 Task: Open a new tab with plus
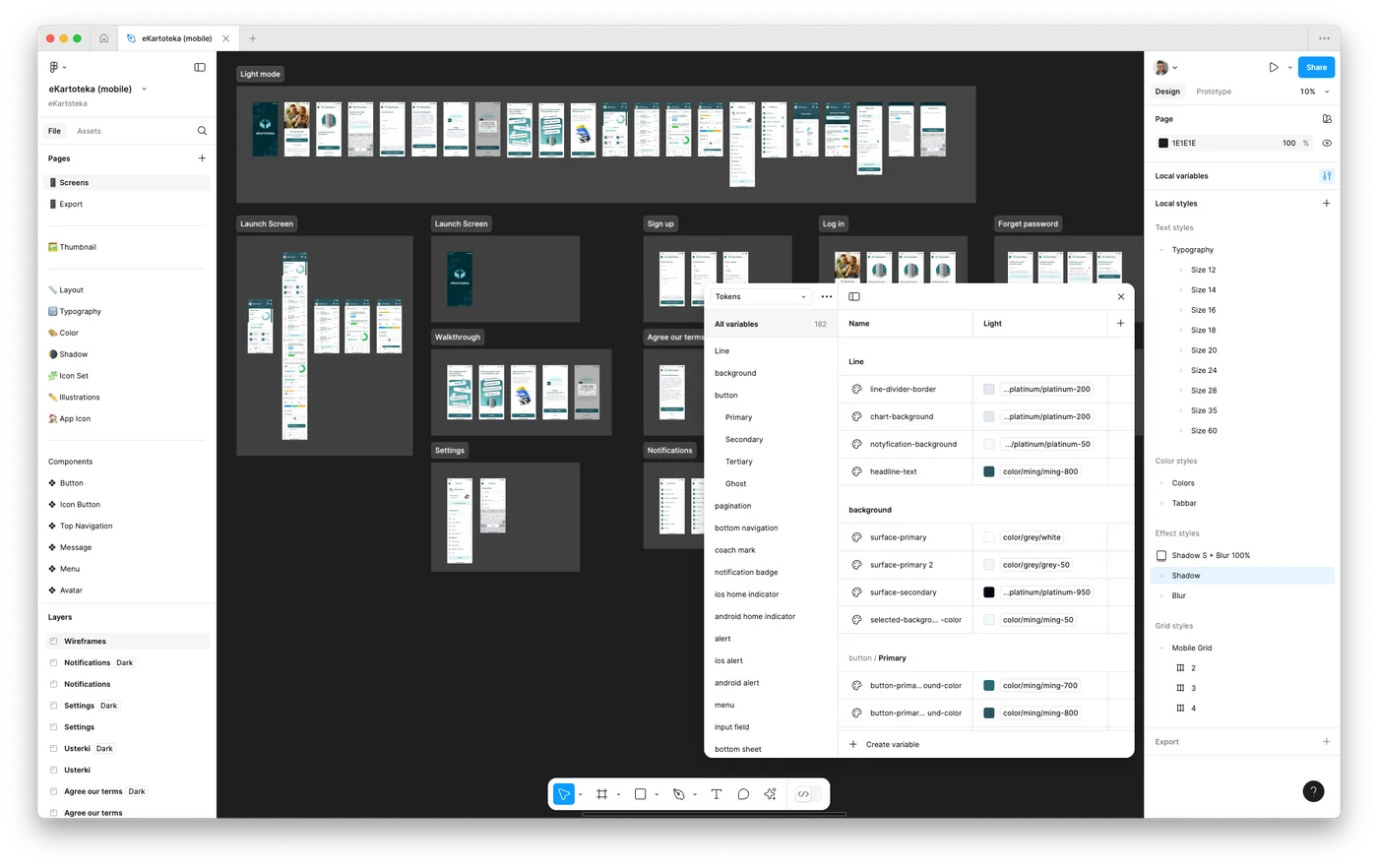pyautogui.click(x=253, y=38)
